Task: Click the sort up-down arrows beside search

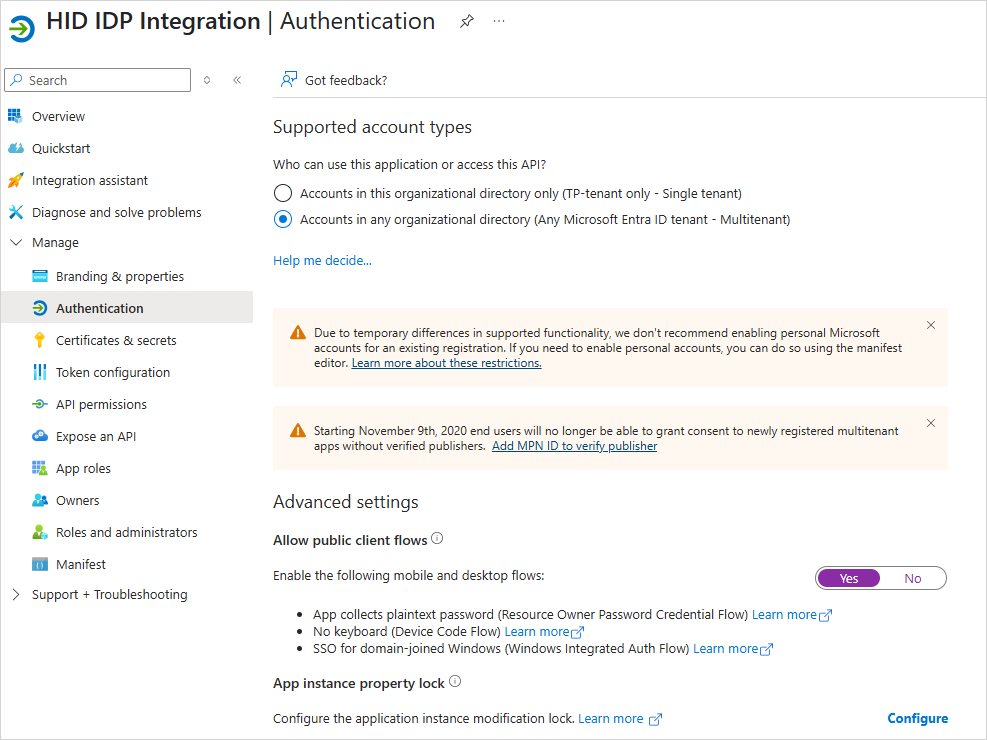Action: click(x=207, y=80)
